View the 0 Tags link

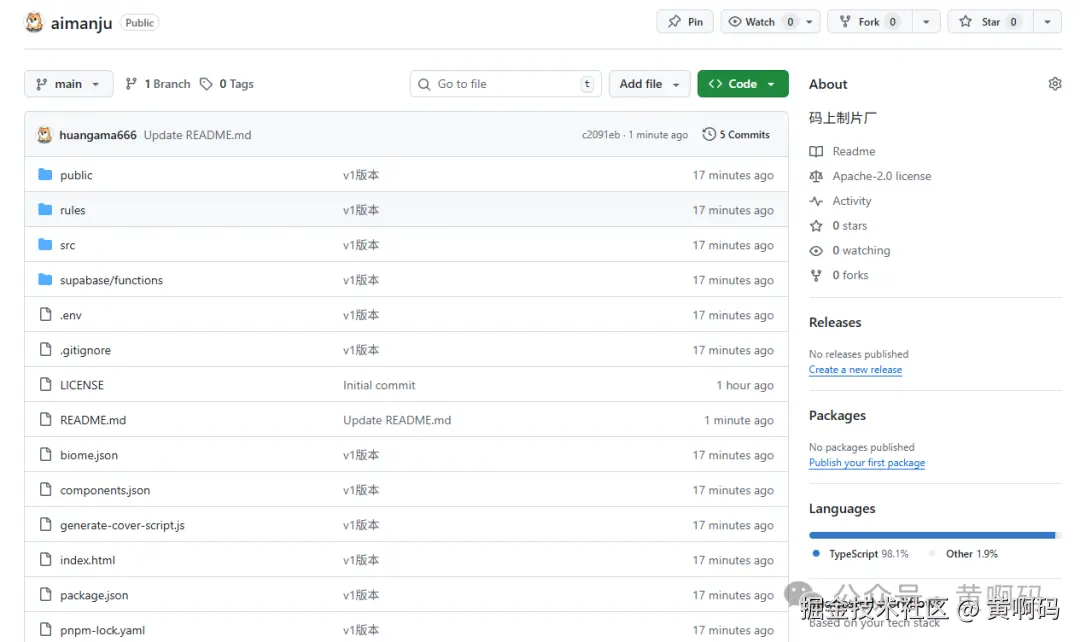pyautogui.click(x=227, y=84)
